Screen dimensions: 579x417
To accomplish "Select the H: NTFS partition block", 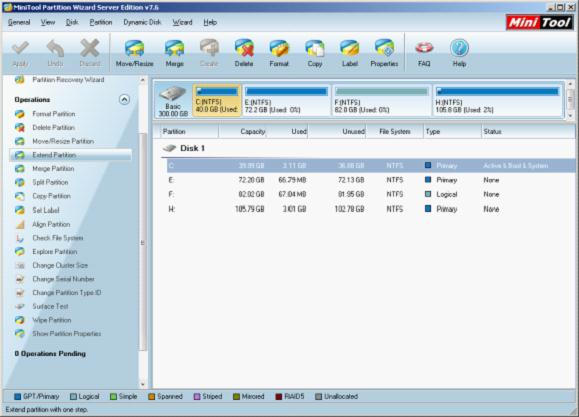I will (x=497, y=100).
